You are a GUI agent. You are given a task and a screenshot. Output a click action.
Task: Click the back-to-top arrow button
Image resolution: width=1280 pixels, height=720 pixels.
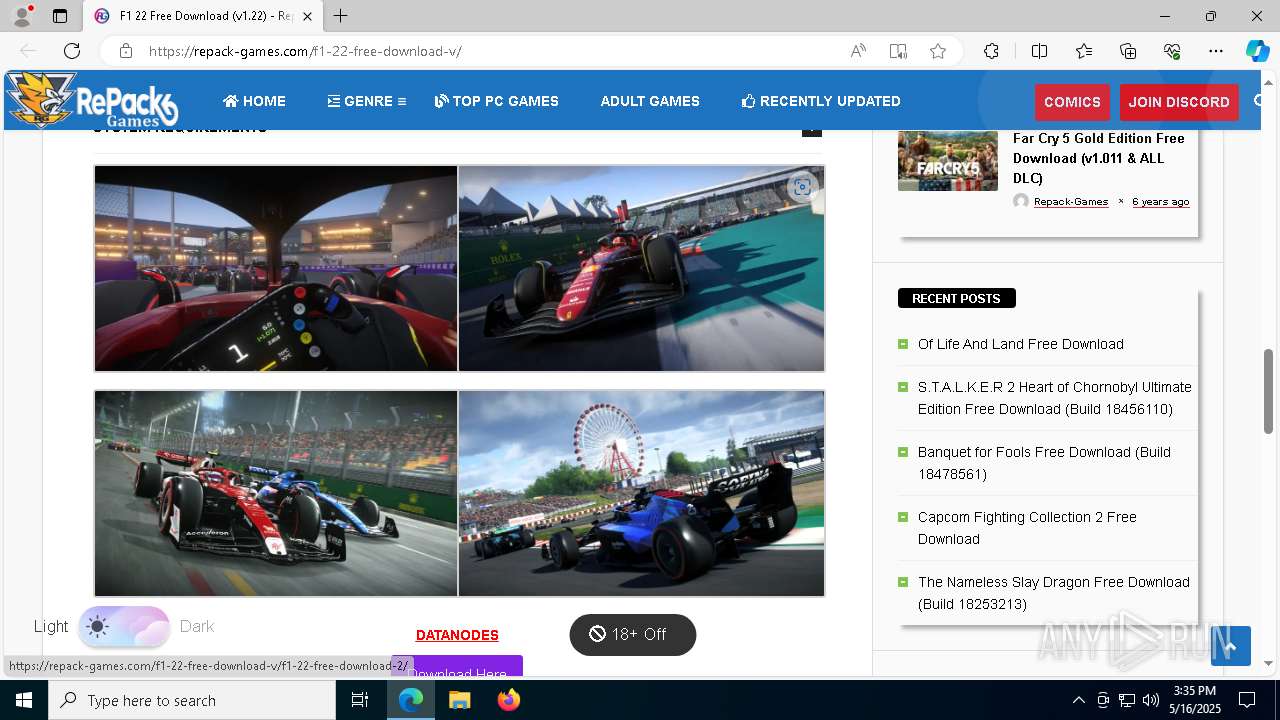[x=1231, y=646]
